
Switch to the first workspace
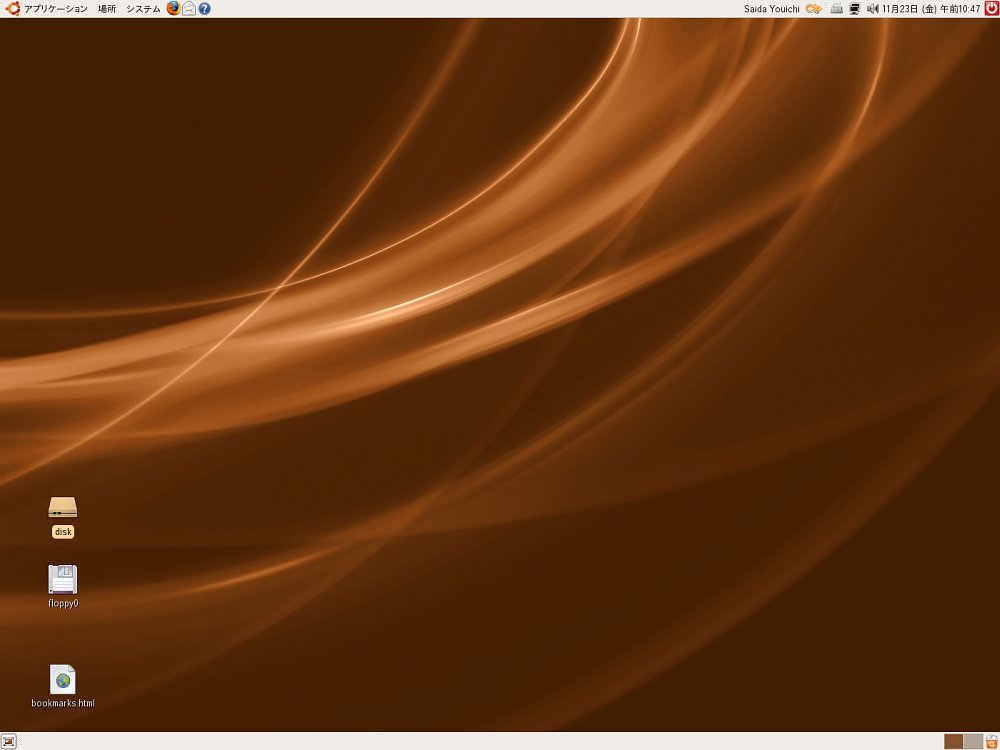pos(953,741)
